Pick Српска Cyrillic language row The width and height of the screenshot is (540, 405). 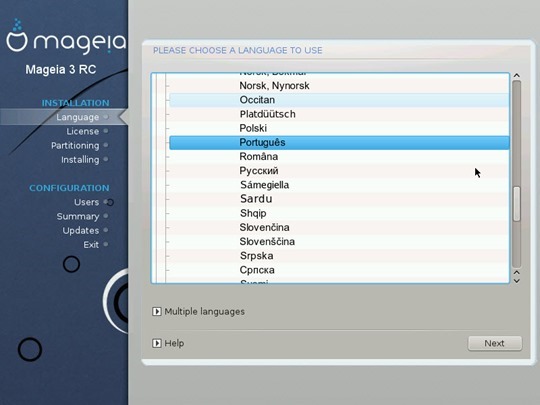tap(339, 270)
